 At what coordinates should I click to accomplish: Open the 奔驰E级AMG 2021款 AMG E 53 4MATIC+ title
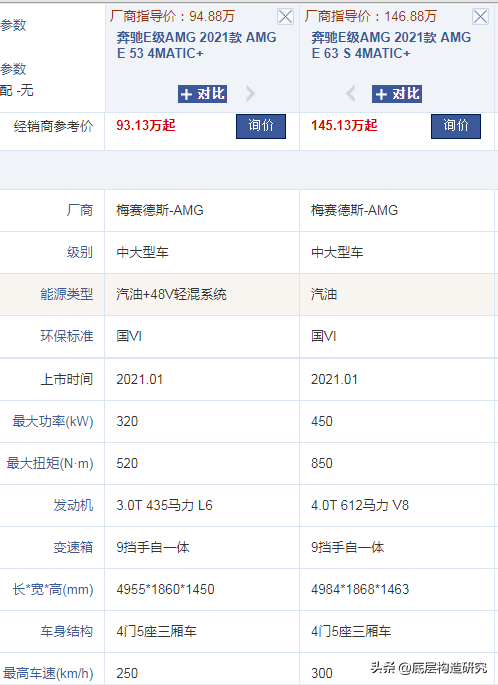196,45
